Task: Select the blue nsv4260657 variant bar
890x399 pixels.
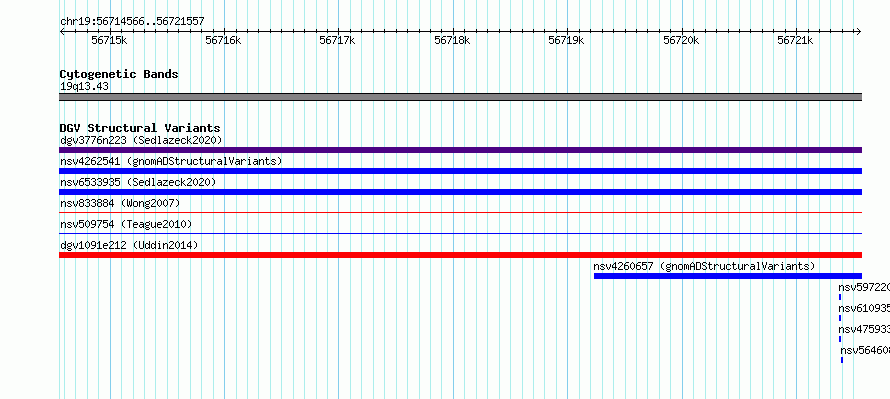Action: (728, 276)
